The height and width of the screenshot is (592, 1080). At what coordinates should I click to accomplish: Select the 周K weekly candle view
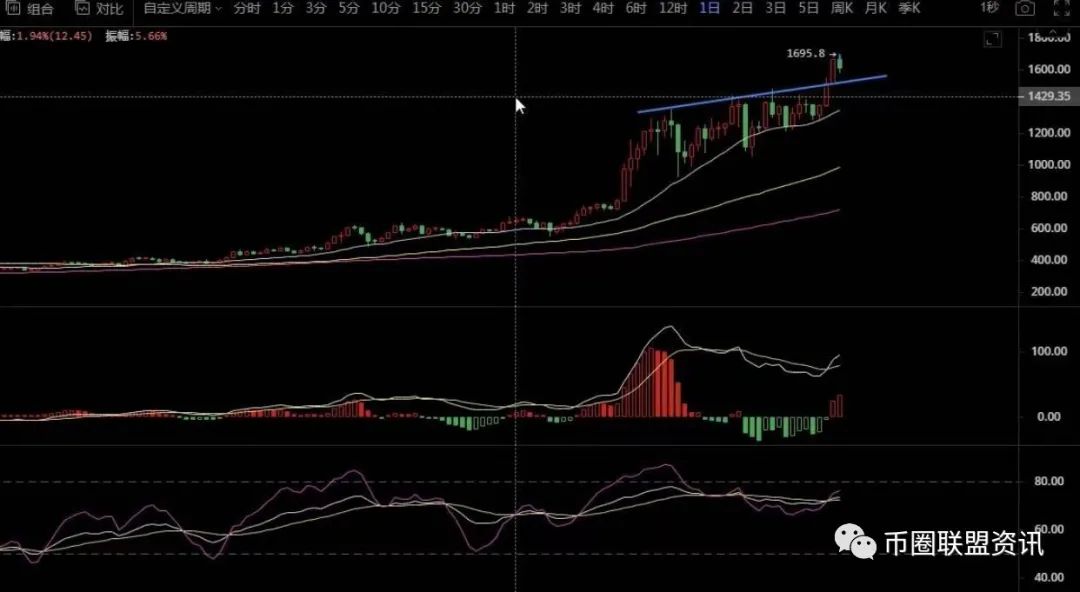840,9
